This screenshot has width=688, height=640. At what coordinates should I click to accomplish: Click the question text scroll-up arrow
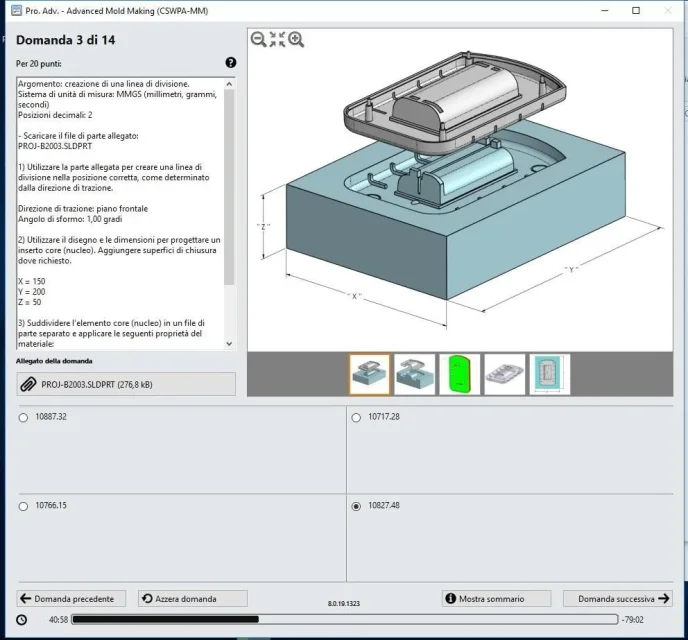coord(229,84)
